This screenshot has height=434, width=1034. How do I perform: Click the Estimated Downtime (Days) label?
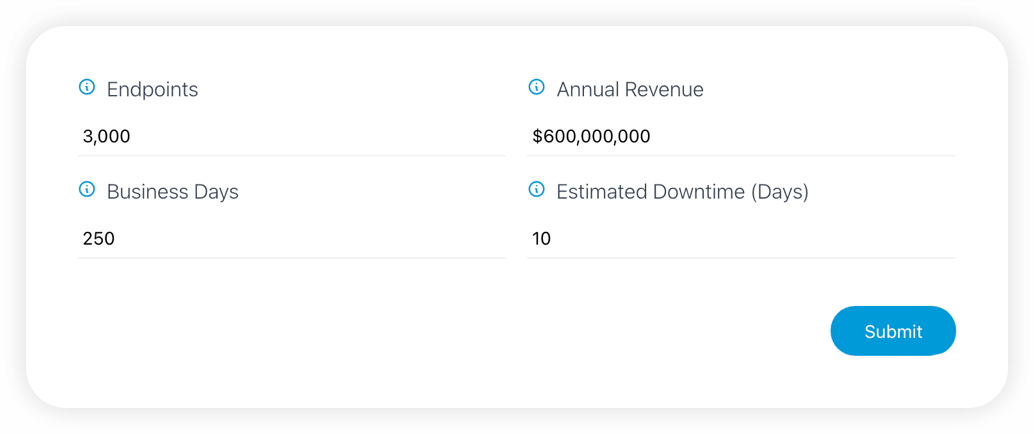tap(683, 192)
